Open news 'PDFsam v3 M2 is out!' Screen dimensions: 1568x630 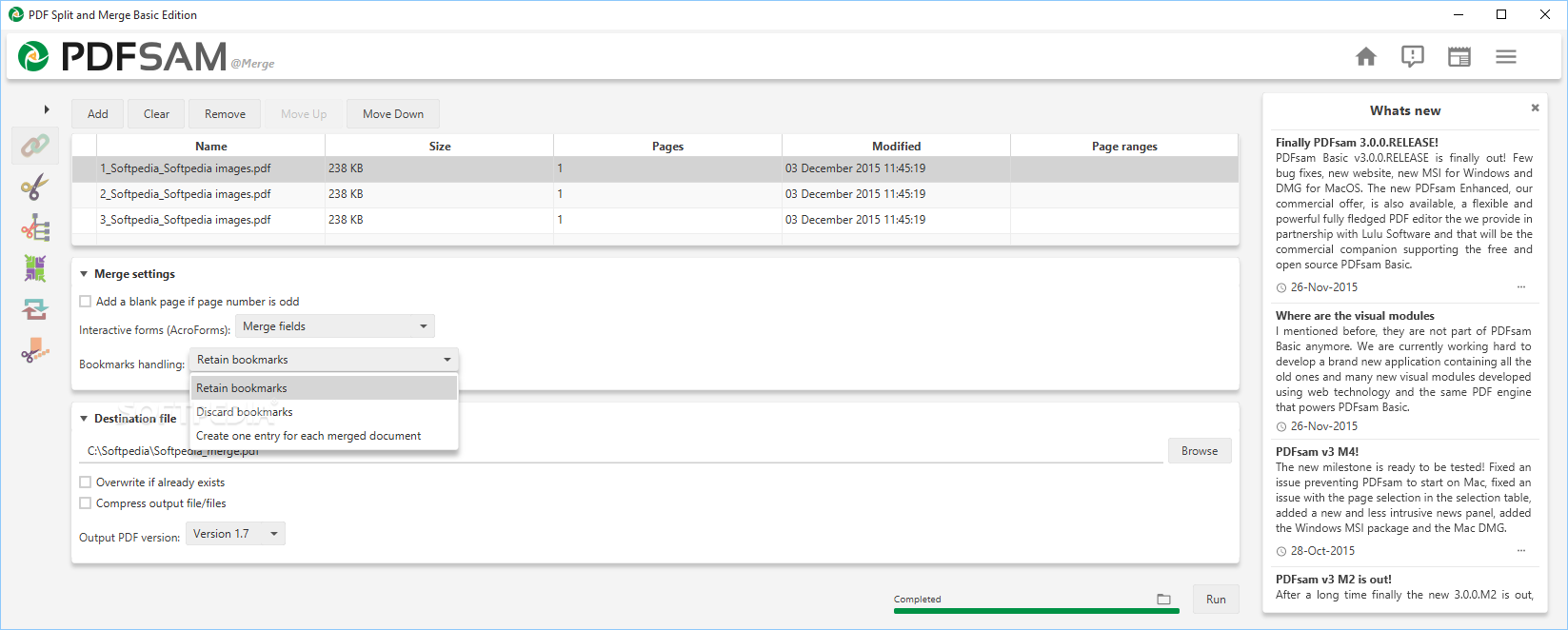pyautogui.click(x=1333, y=580)
